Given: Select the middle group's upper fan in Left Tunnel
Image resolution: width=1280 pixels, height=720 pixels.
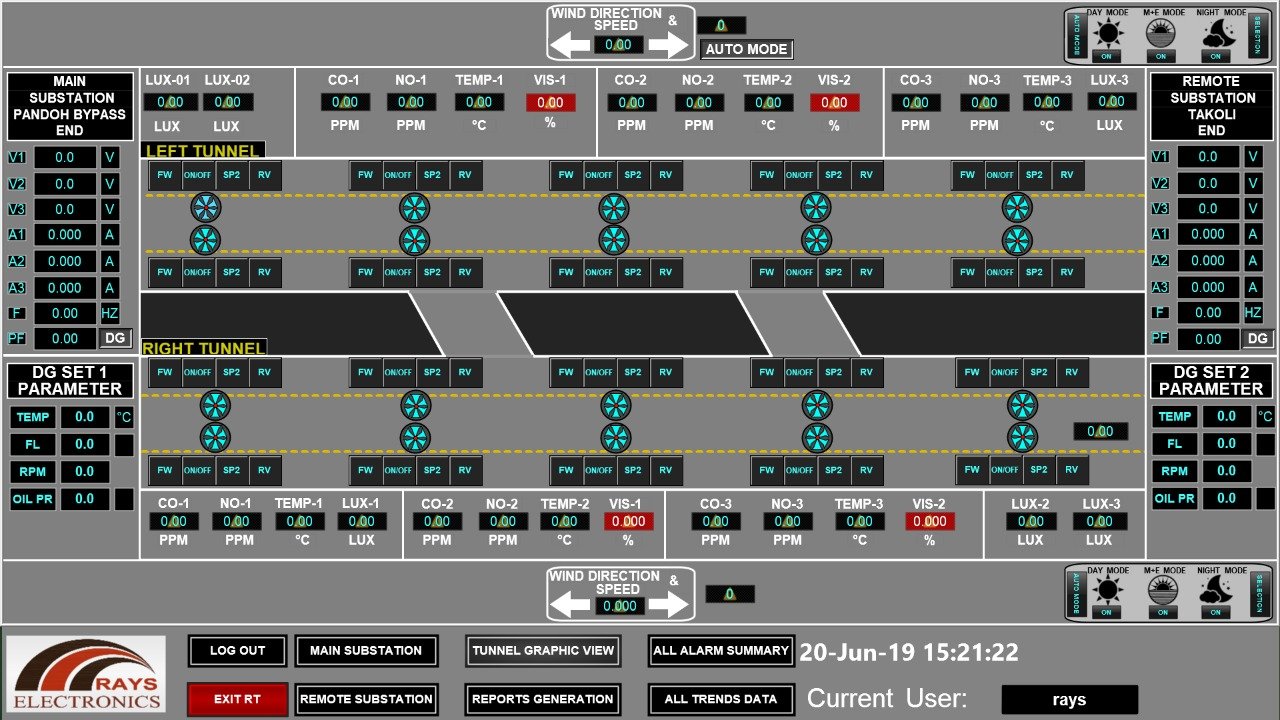Looking at the screenshot, I should pos(614,208).
